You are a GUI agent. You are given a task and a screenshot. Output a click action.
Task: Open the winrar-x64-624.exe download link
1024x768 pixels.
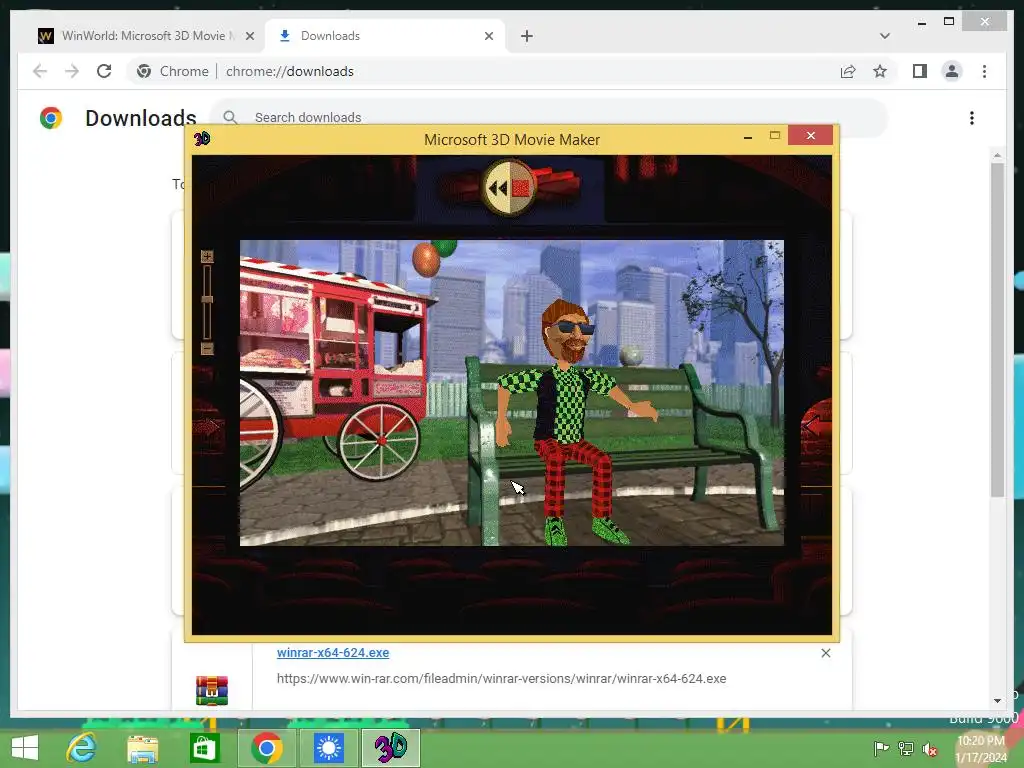[333, 652]
